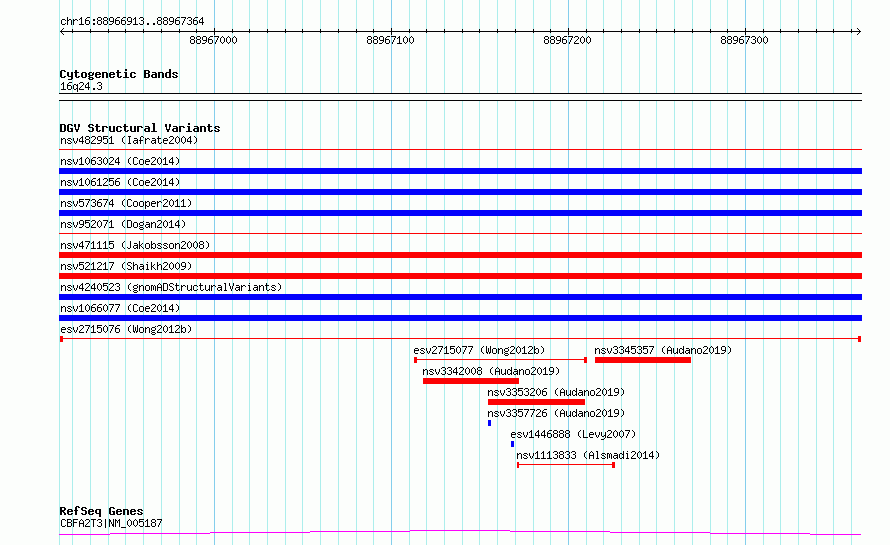
Task: Click the Cytogenetic Bands track title
Action: pyautogui.click(x=119, y=74)
